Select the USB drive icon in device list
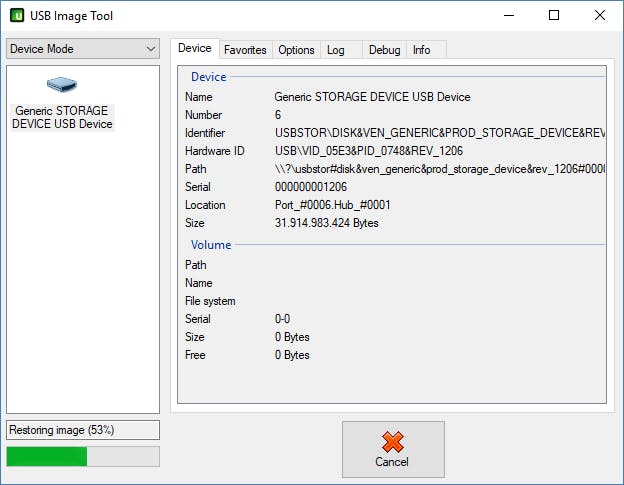Screen dimensions: 624x485 (x=62, y=84)
